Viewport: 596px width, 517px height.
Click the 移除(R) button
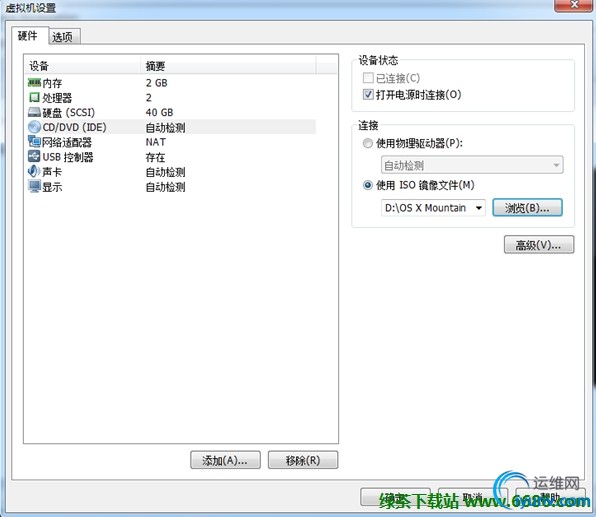point(303,460)
